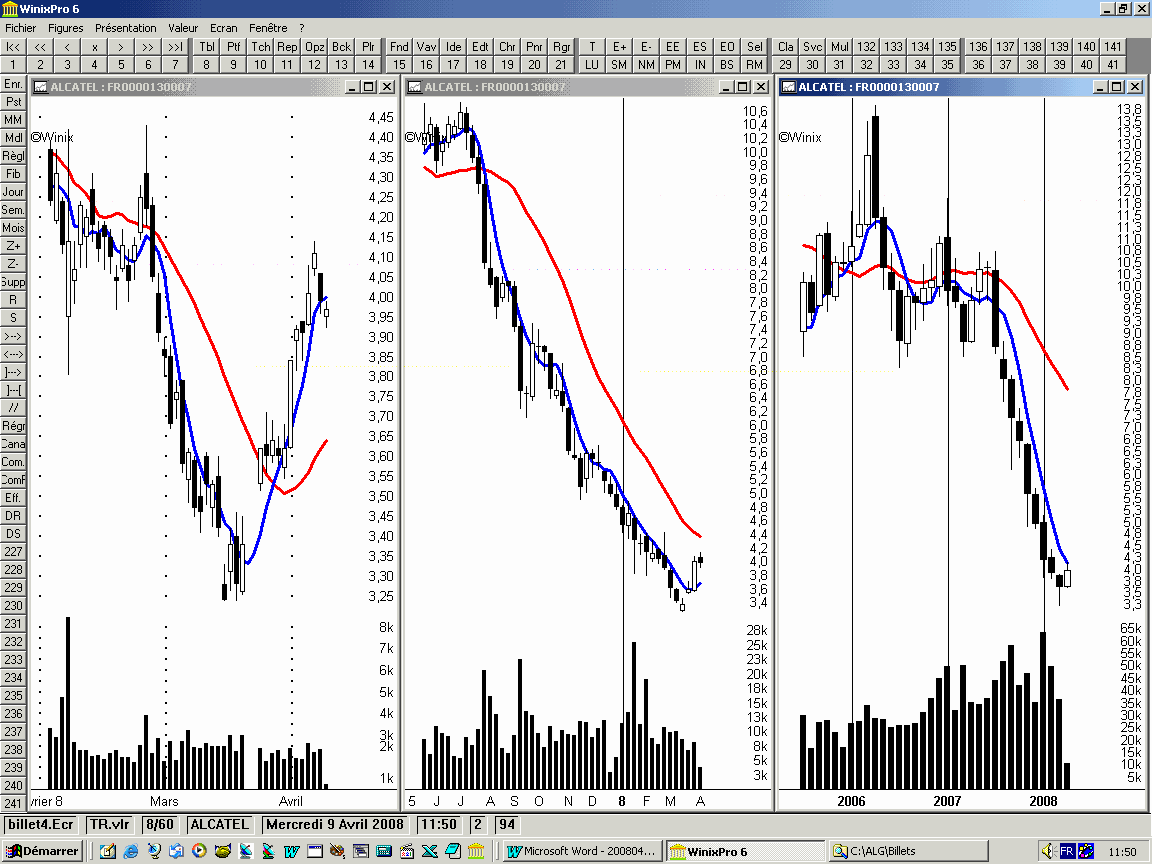Viewport: 1152px width, 864px height.
Task: Click the Chr toolbar button
Action: point(507,46)
